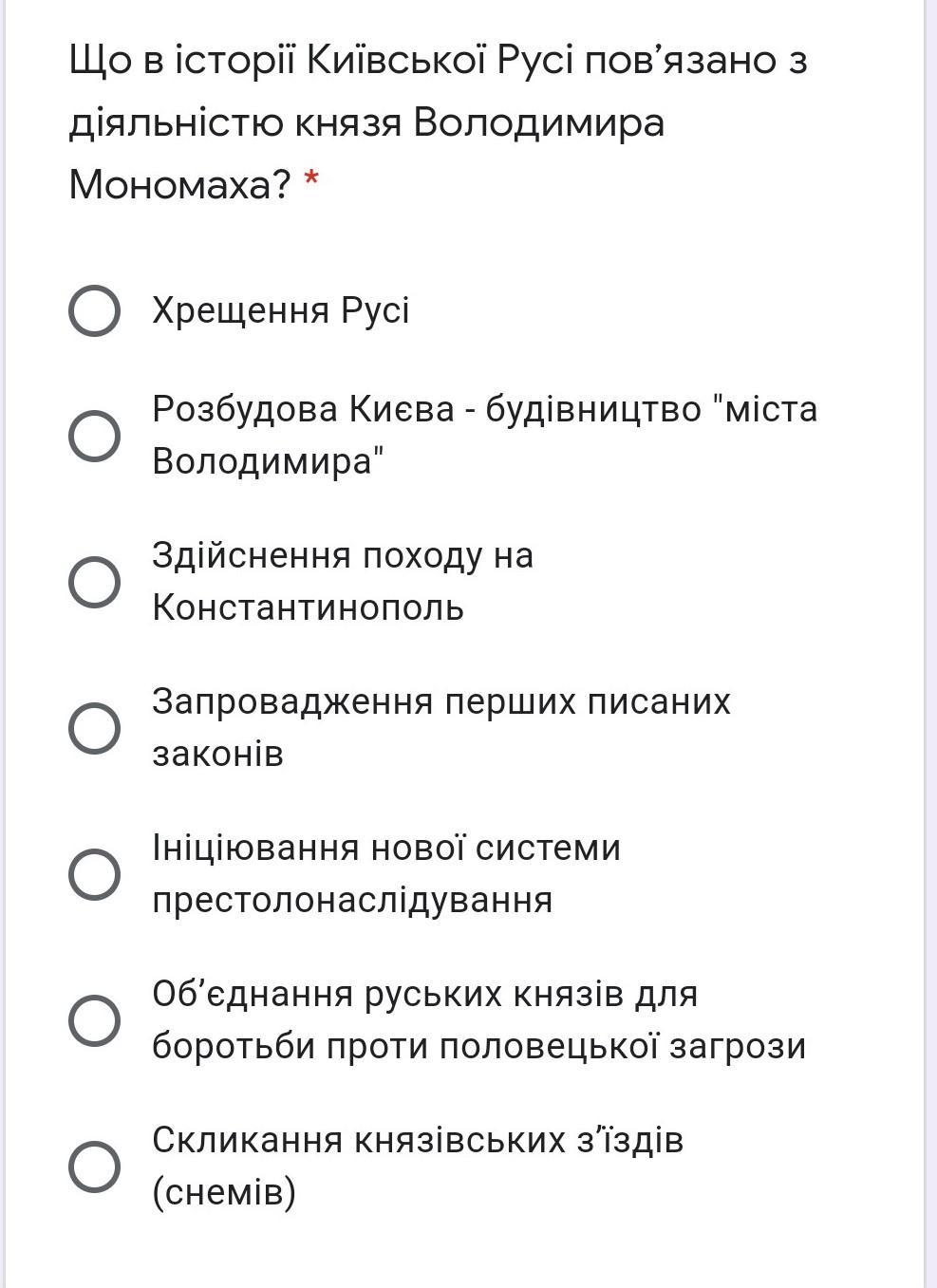
Task: Tick the radio circle for перших писаних законів
Action: (94, 728)
